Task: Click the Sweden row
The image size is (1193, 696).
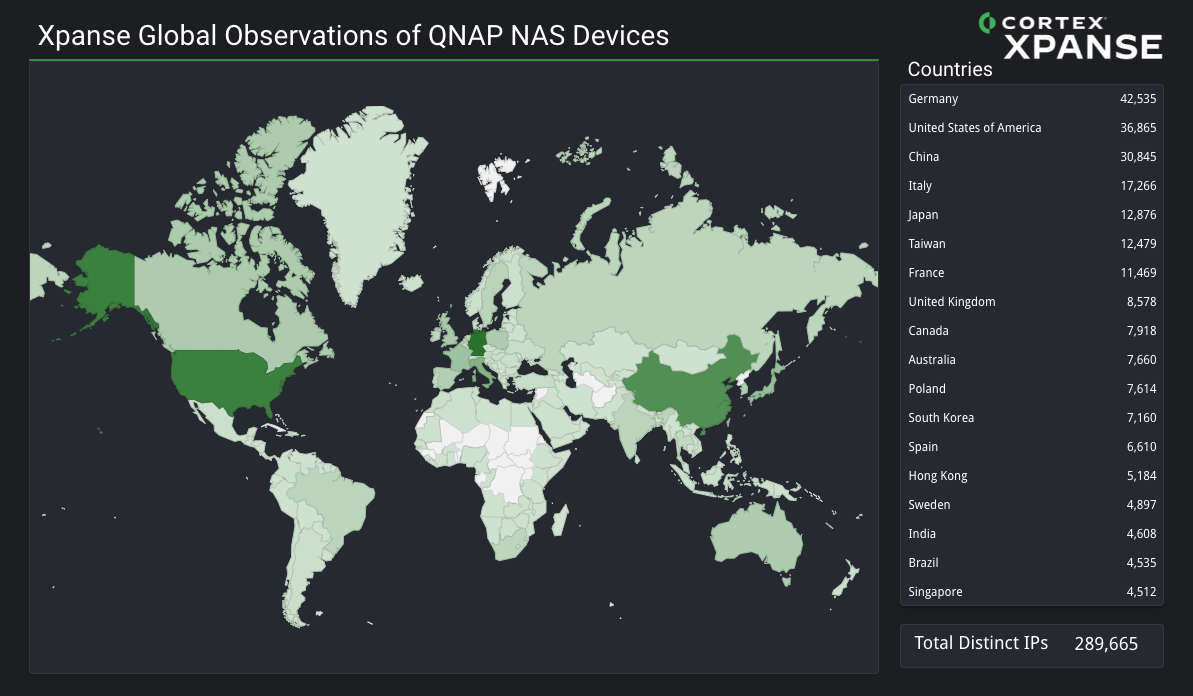Action: click(x=1032, y=504)
